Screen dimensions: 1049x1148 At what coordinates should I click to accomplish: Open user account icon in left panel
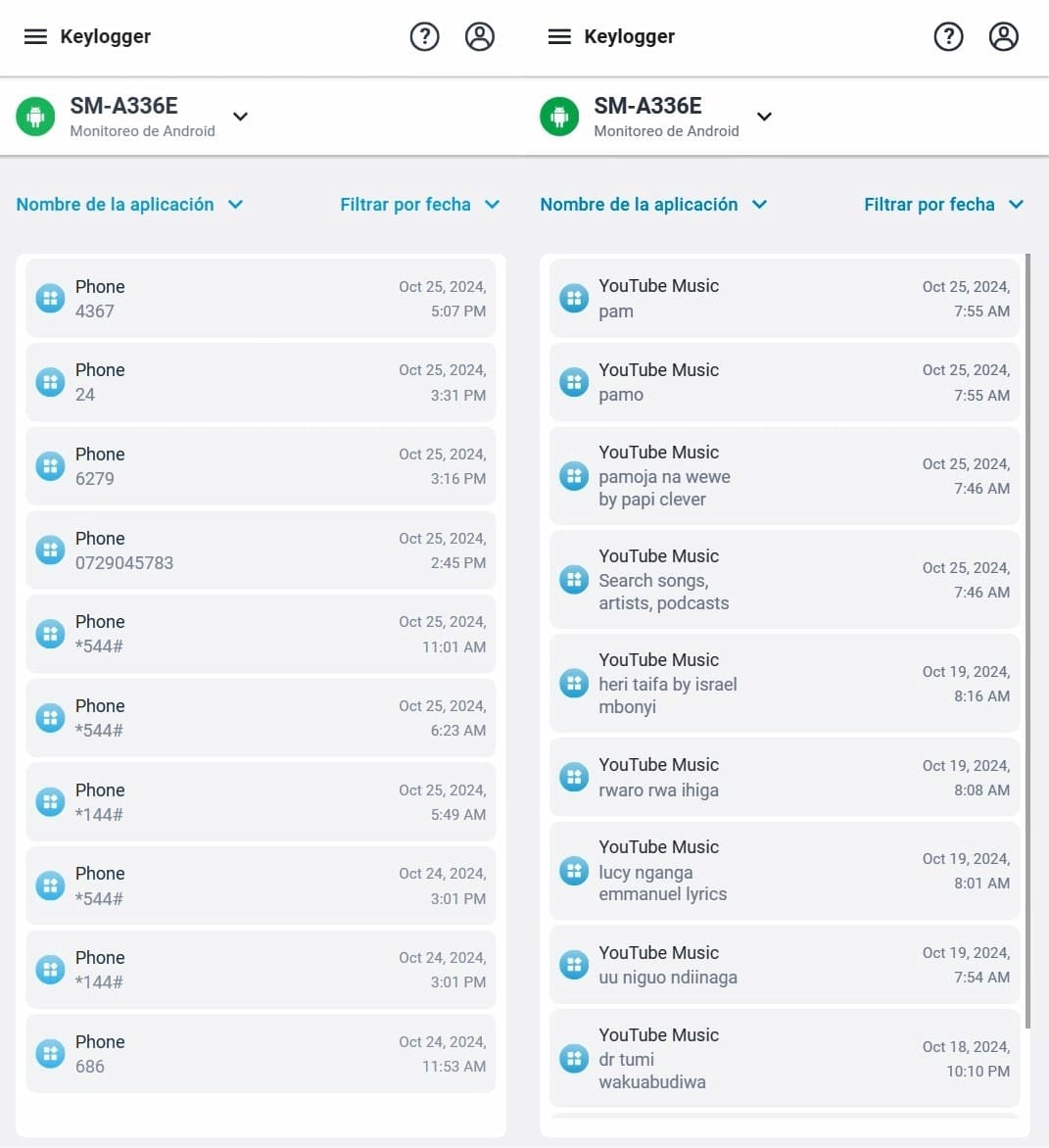click(480, 36)
